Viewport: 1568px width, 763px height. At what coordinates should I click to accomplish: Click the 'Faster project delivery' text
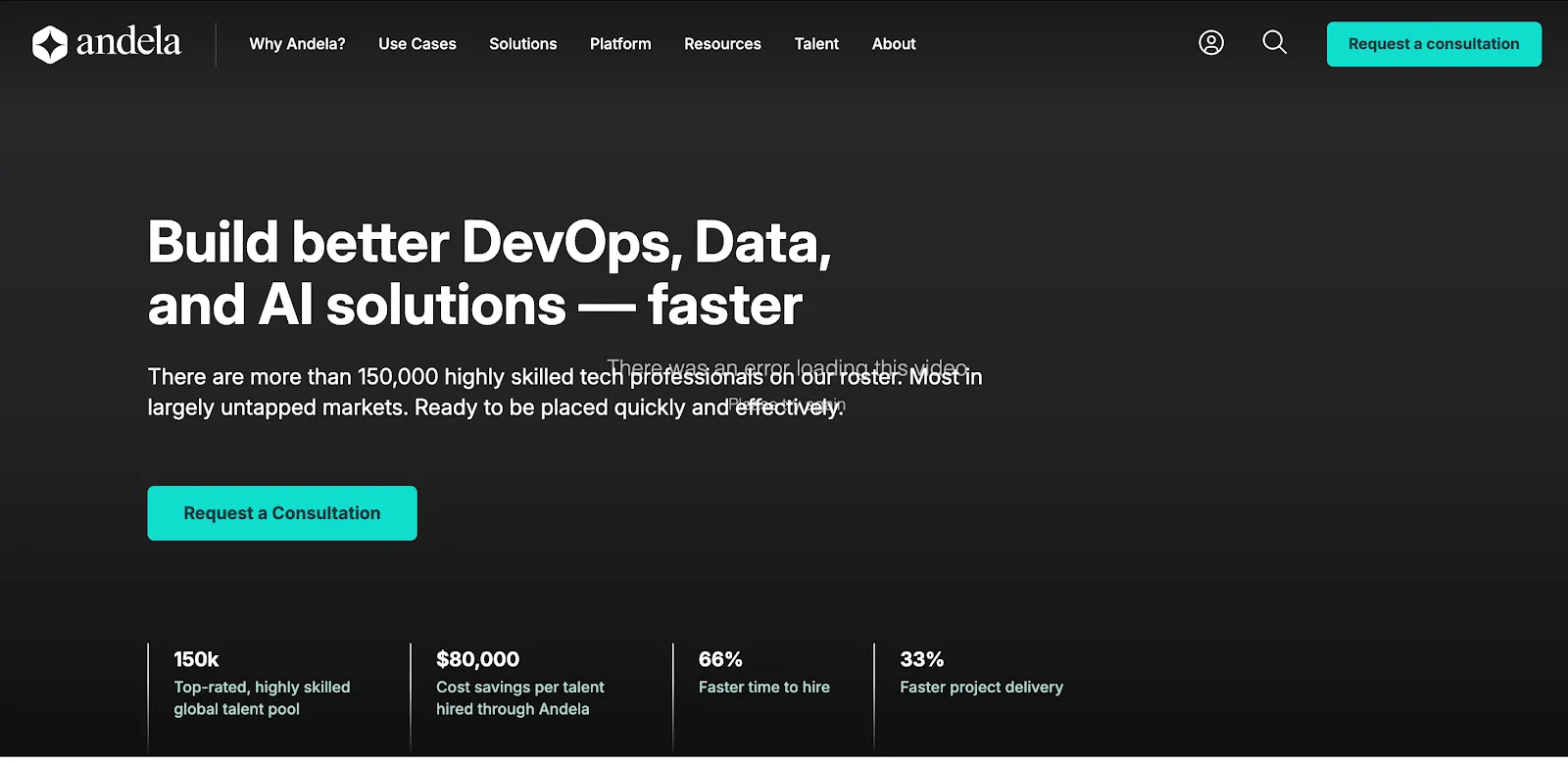981,688
